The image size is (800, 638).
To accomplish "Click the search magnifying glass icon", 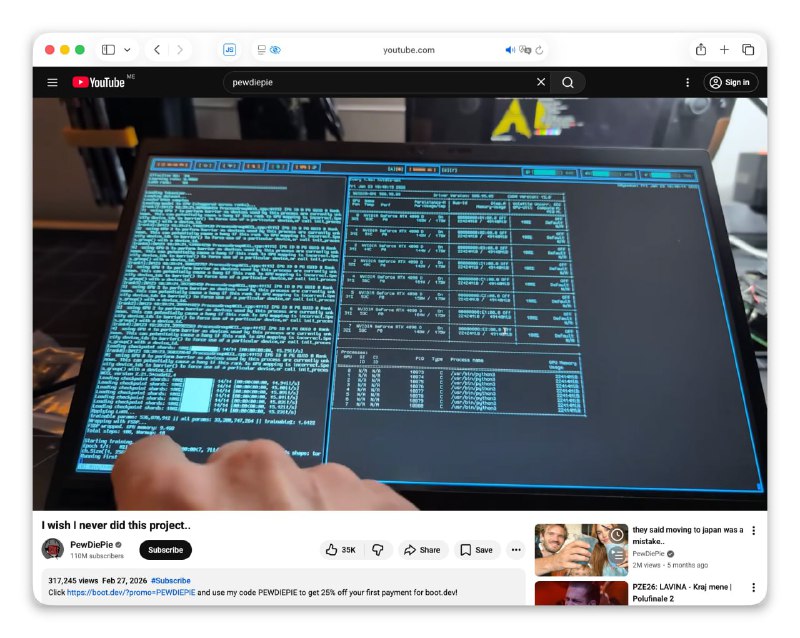I will coord(567,82).
